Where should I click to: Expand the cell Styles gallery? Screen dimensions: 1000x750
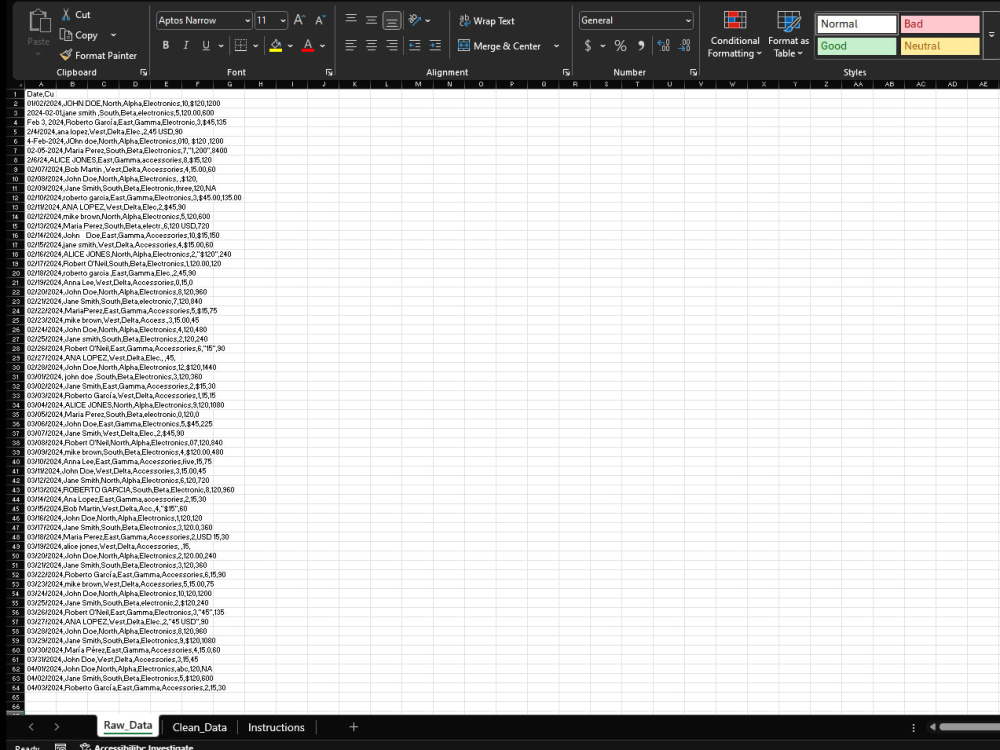[991, 35]
